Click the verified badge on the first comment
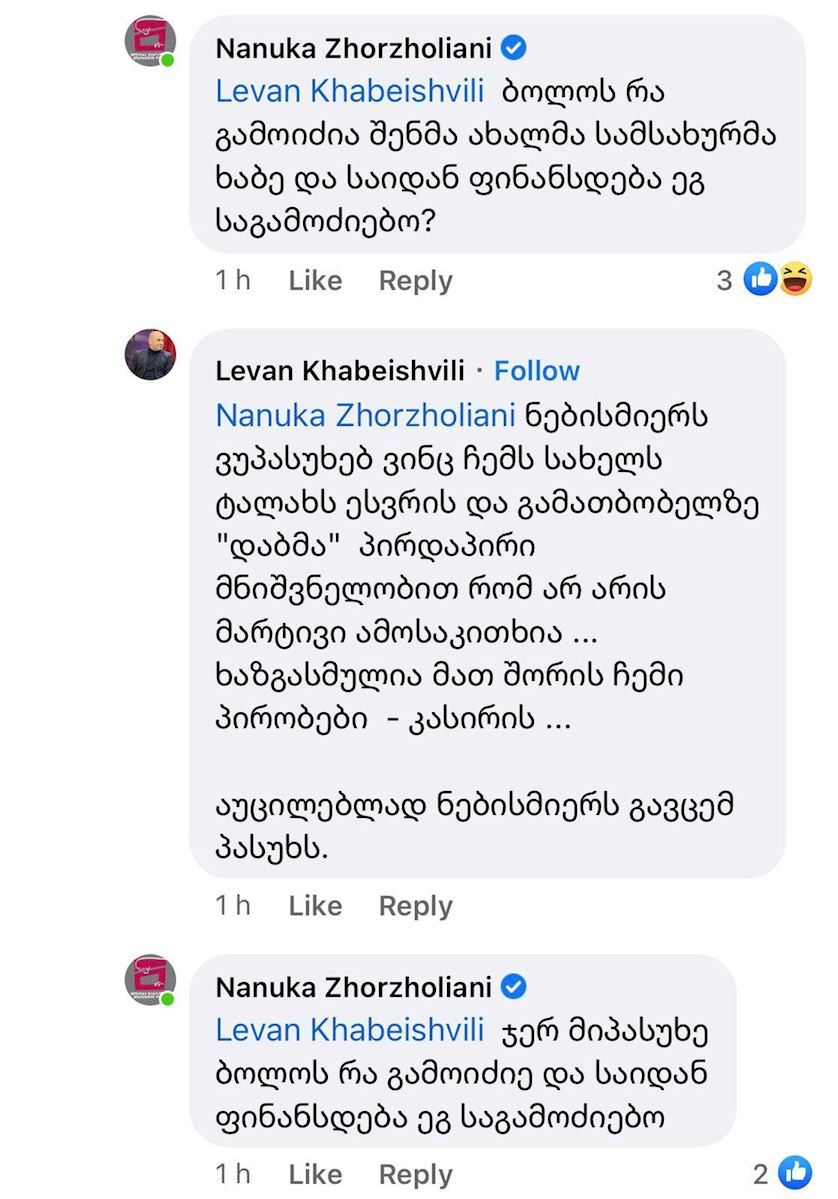The height and width of the screenshot is (1199, 838). point(513,47)
